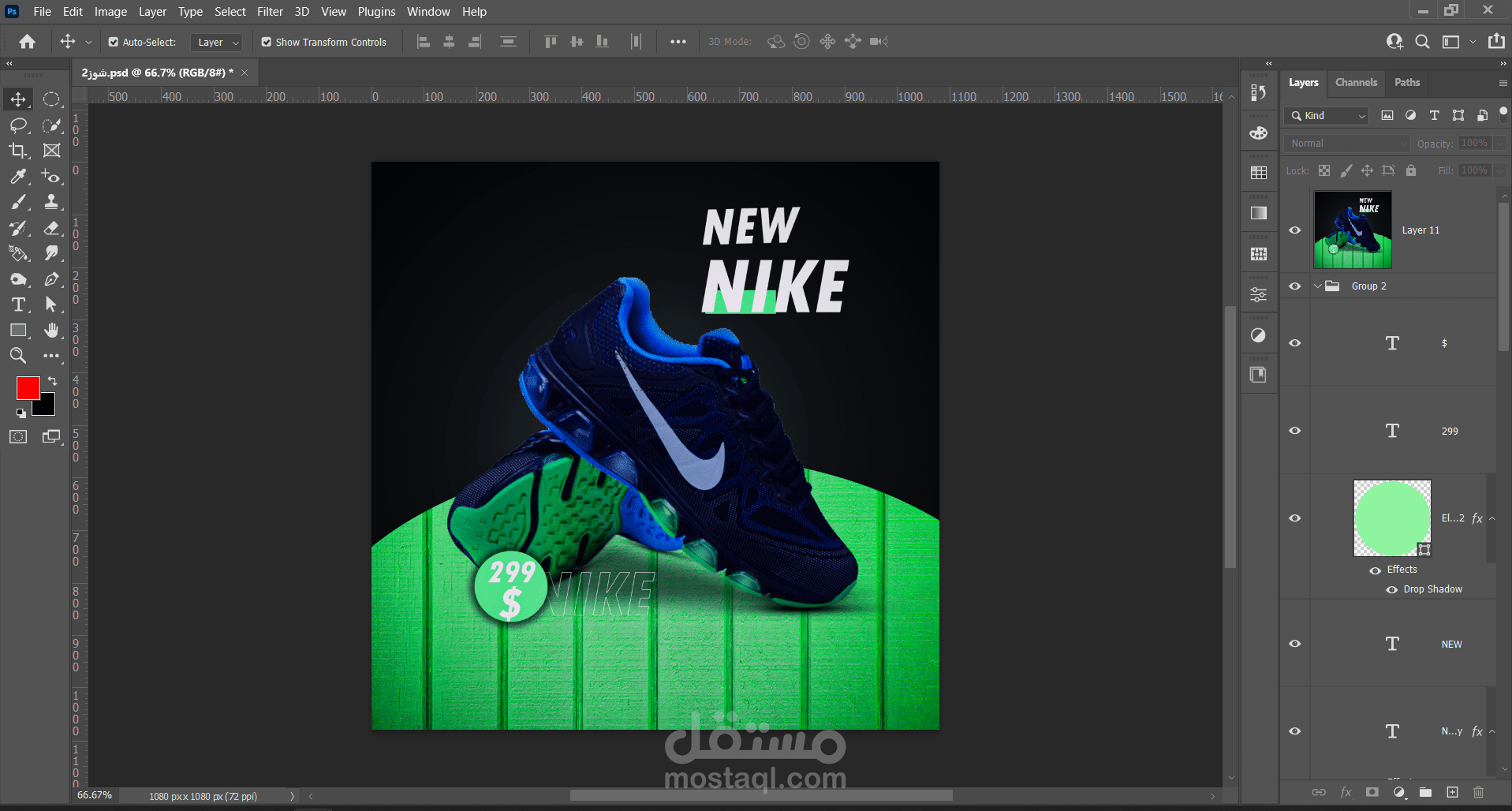Select the Eraser tool
Viewport: 1512px width, 811px height.
[x=51, y=228]
